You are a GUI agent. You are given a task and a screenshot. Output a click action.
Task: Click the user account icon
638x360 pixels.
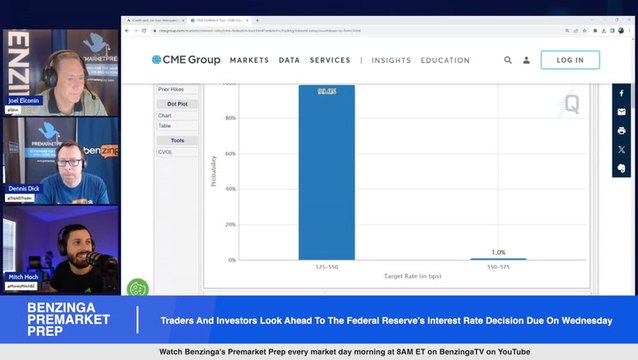526,60
